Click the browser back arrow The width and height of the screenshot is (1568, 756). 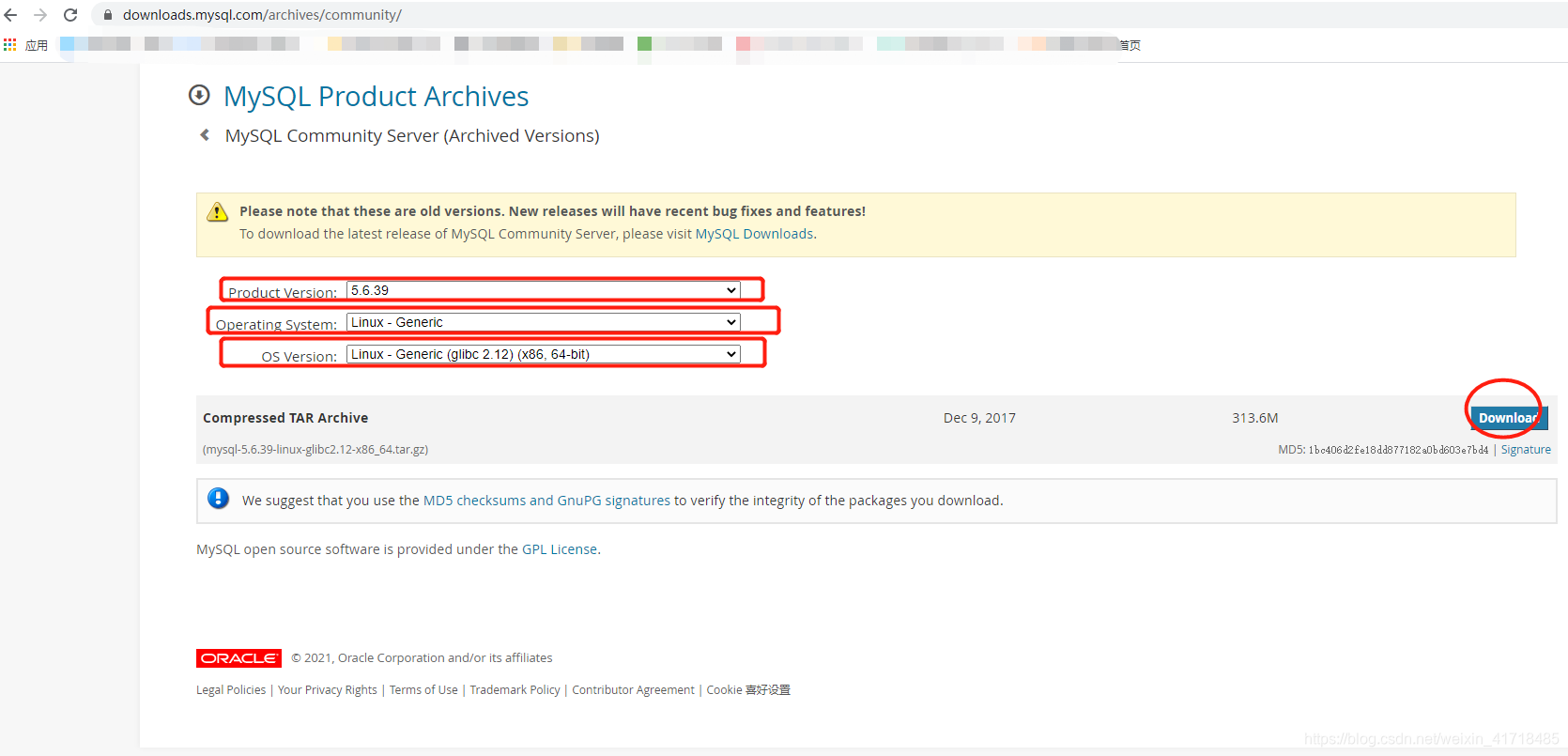(11, 15)
